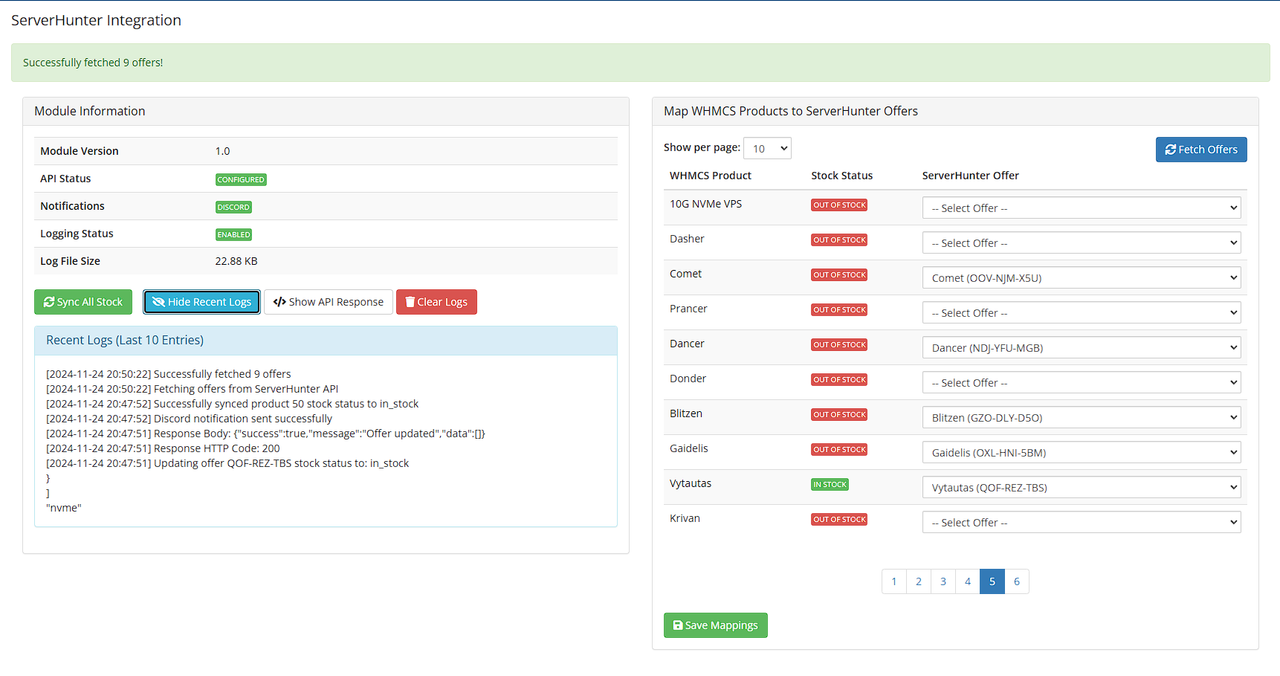Open the Blitzen (GZO-DLY-D5O) offer dropdown
The image size is (1280, 676).
1081,418
